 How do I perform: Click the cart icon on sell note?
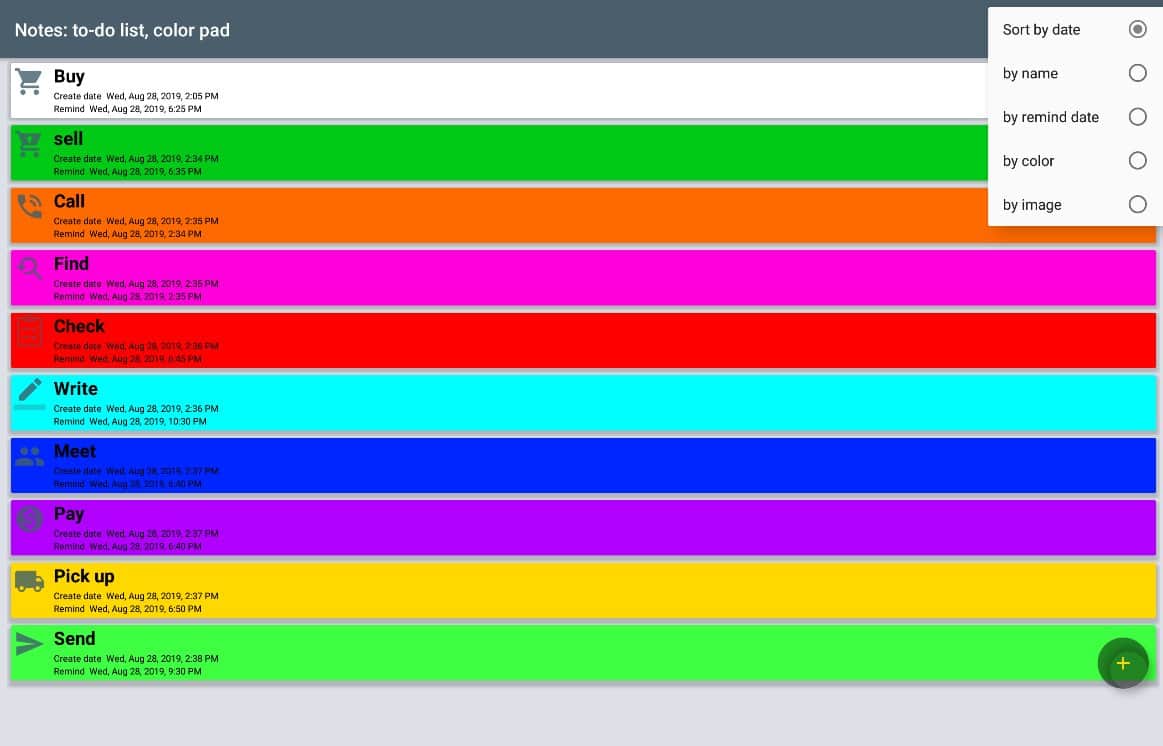pos(29,144)
